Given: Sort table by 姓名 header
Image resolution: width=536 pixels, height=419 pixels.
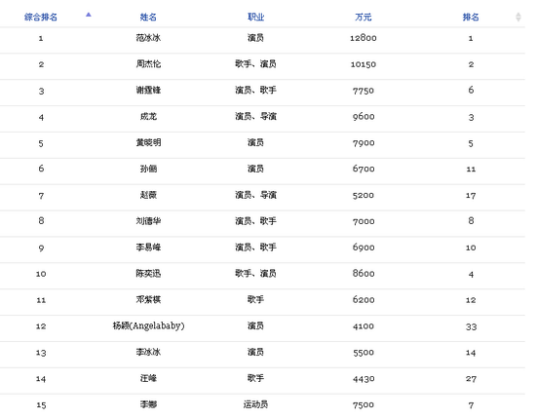Looking at the screenshot, I should tap(148, 17).
